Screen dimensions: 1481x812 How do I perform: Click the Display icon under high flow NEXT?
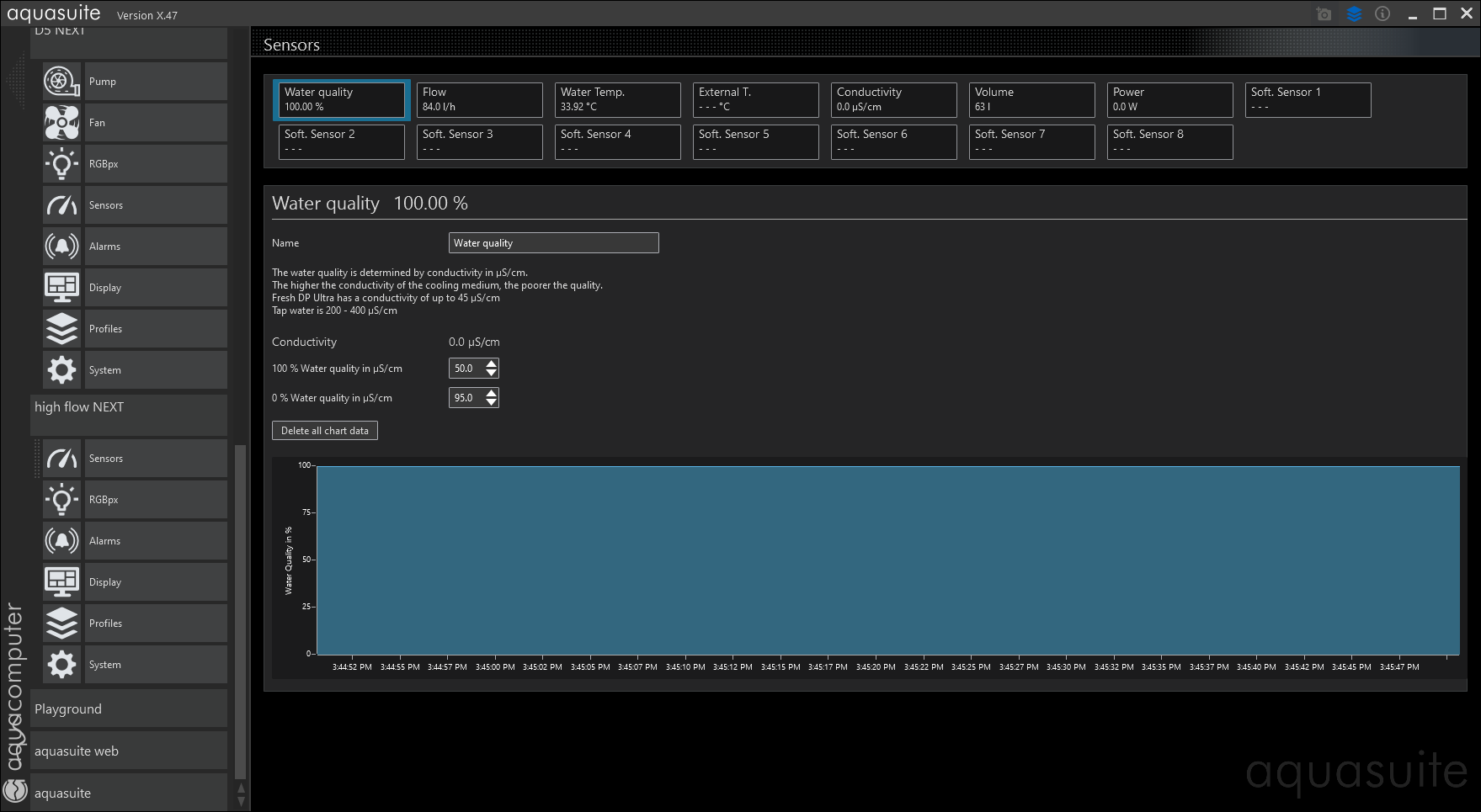click(x=61, y=582)
